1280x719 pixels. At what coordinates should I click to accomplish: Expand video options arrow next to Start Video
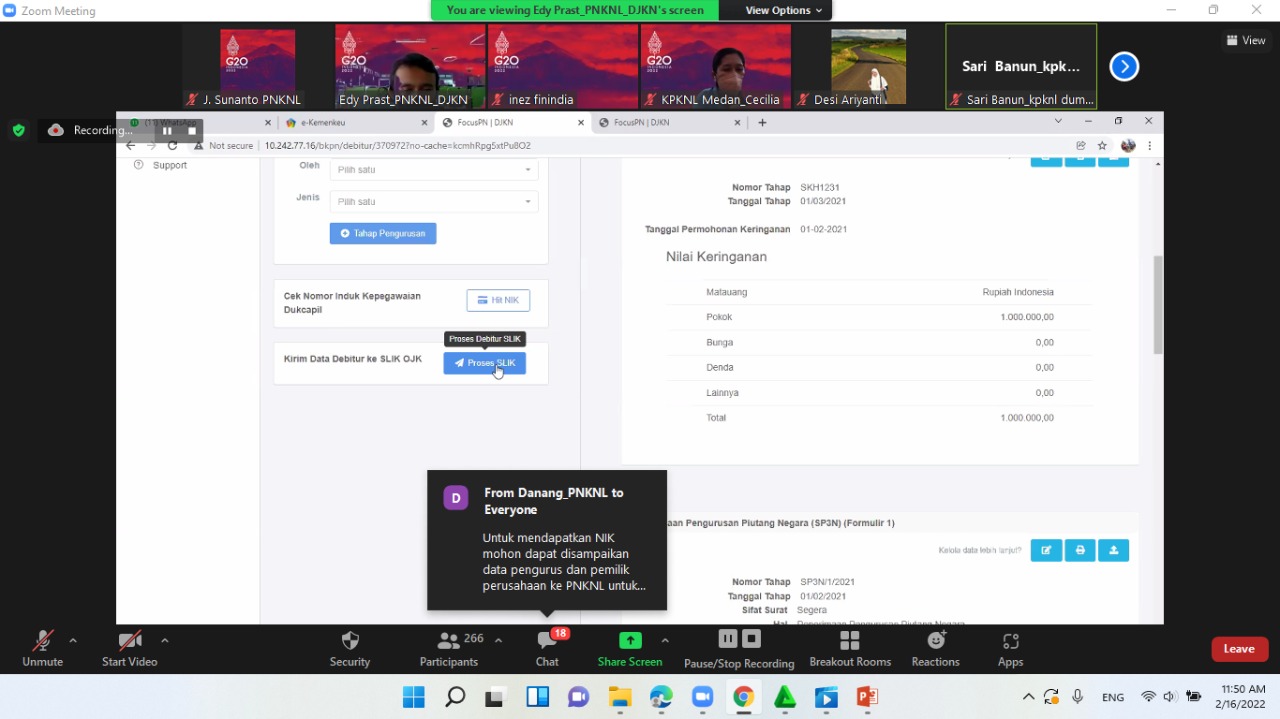pos(165,640)
